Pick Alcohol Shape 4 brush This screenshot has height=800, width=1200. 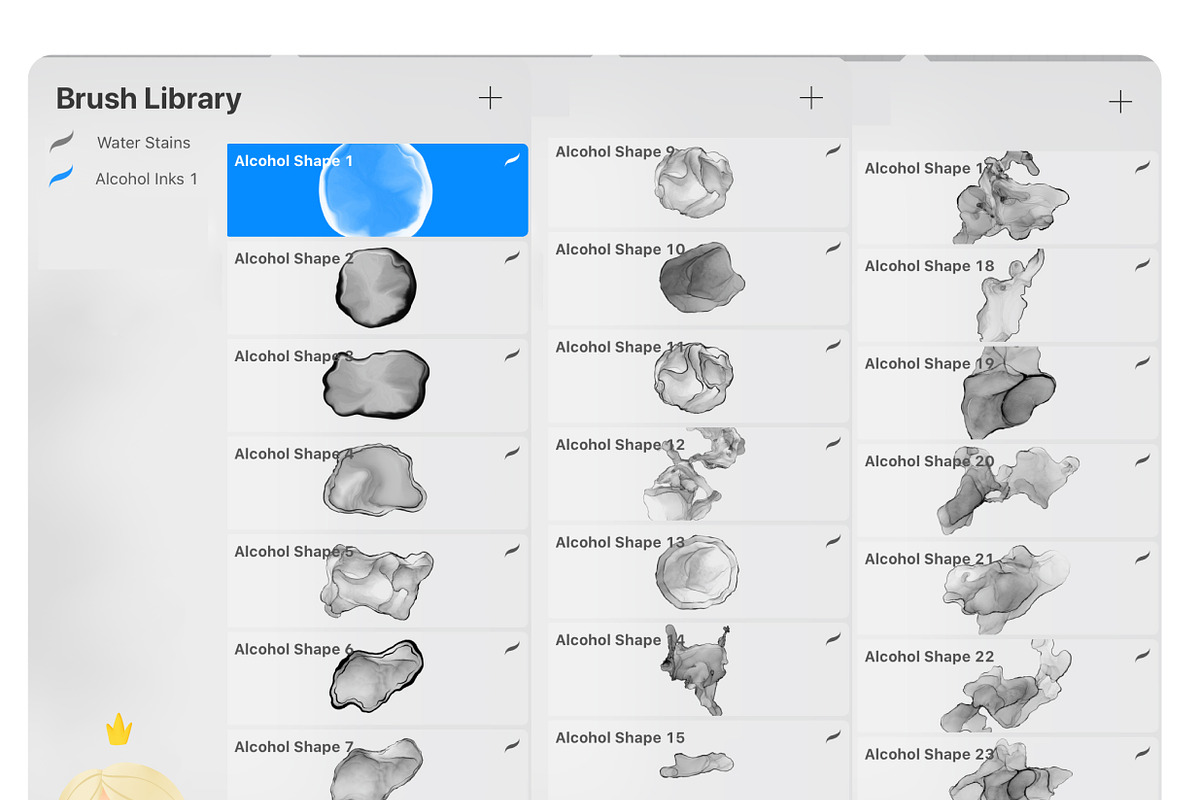[x=377, y=483]
